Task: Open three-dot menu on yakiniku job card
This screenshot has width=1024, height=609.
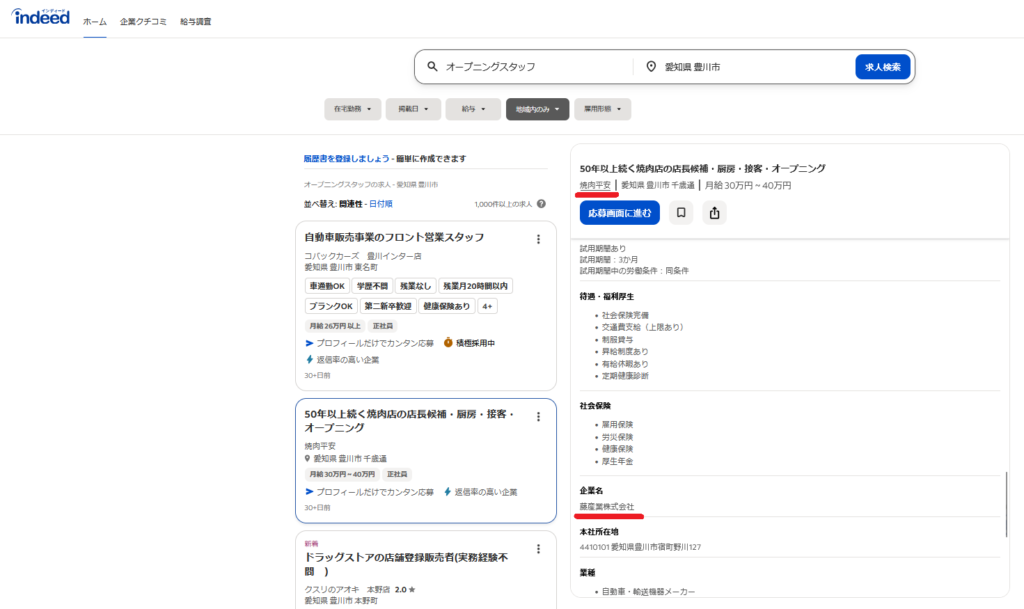Action: (538, 417)
